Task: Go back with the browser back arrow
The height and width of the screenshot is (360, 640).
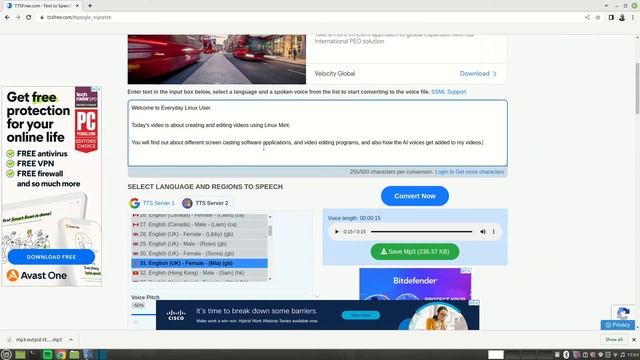Action: [x=7, y=18]
